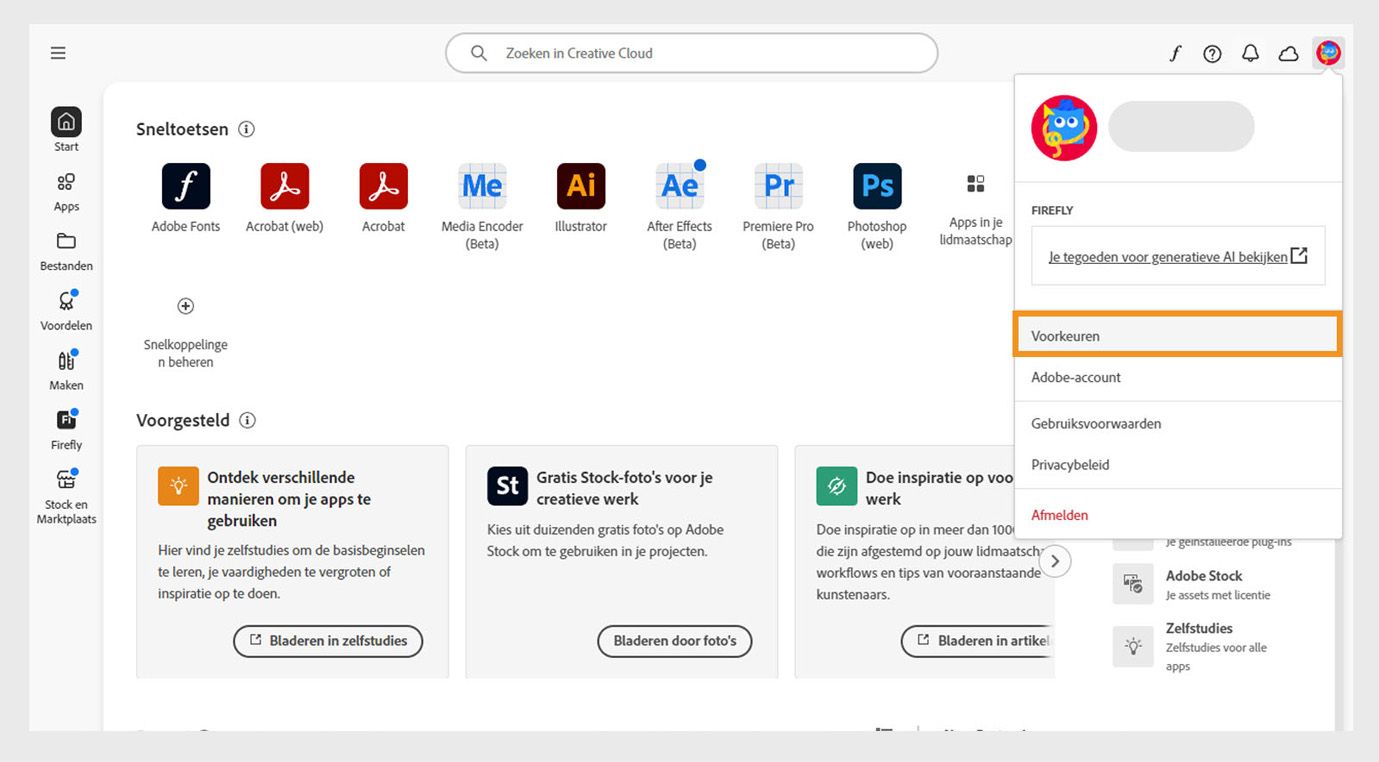The image size is (1379, 762).
Task: Open Apps in sidebar
Action: pos(66,192)
